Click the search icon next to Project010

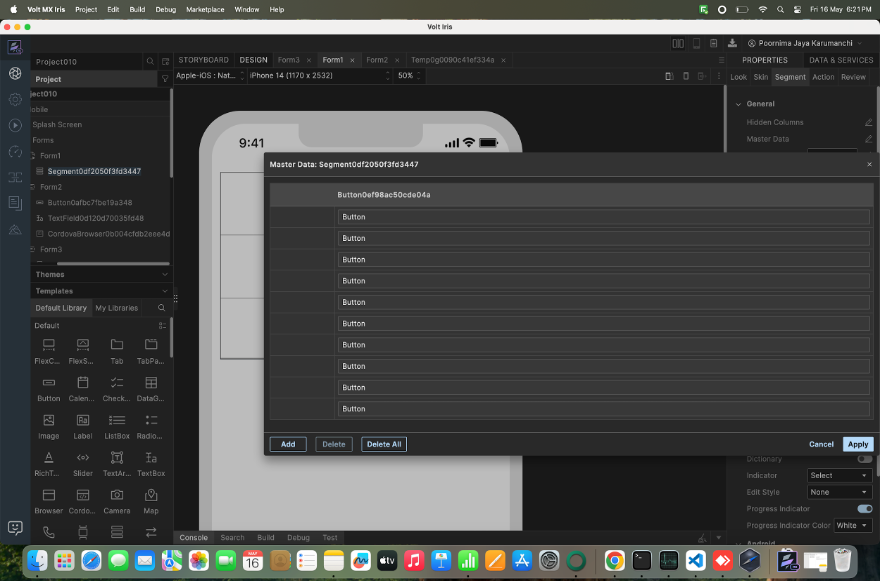150,61
